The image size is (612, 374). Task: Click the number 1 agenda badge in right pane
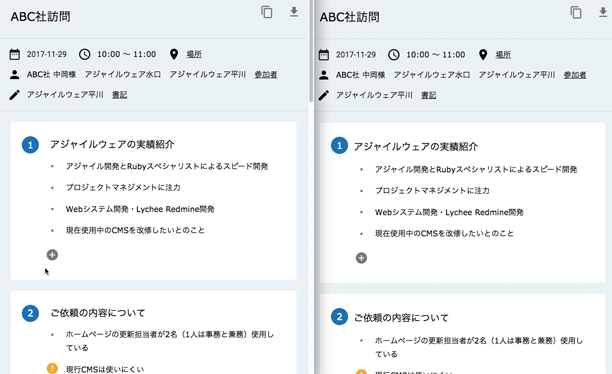[x=339, y=146]
